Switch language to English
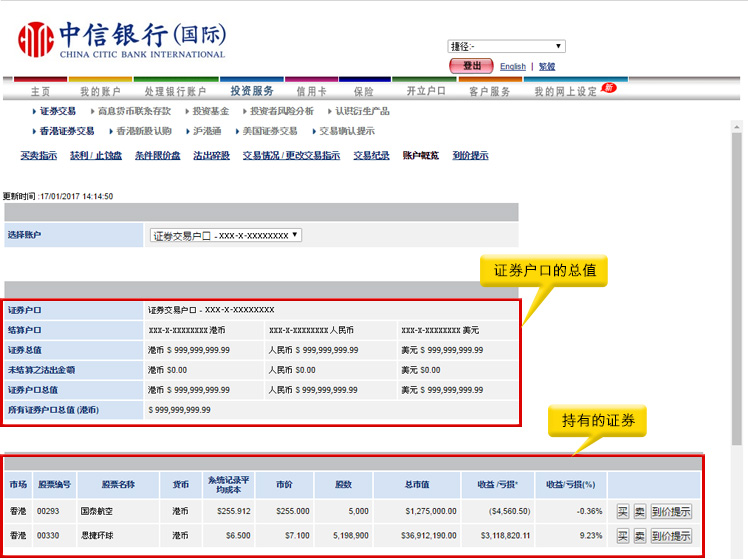Image resolution: width=748 pixels, height=559 pixels. coord(513,67)
